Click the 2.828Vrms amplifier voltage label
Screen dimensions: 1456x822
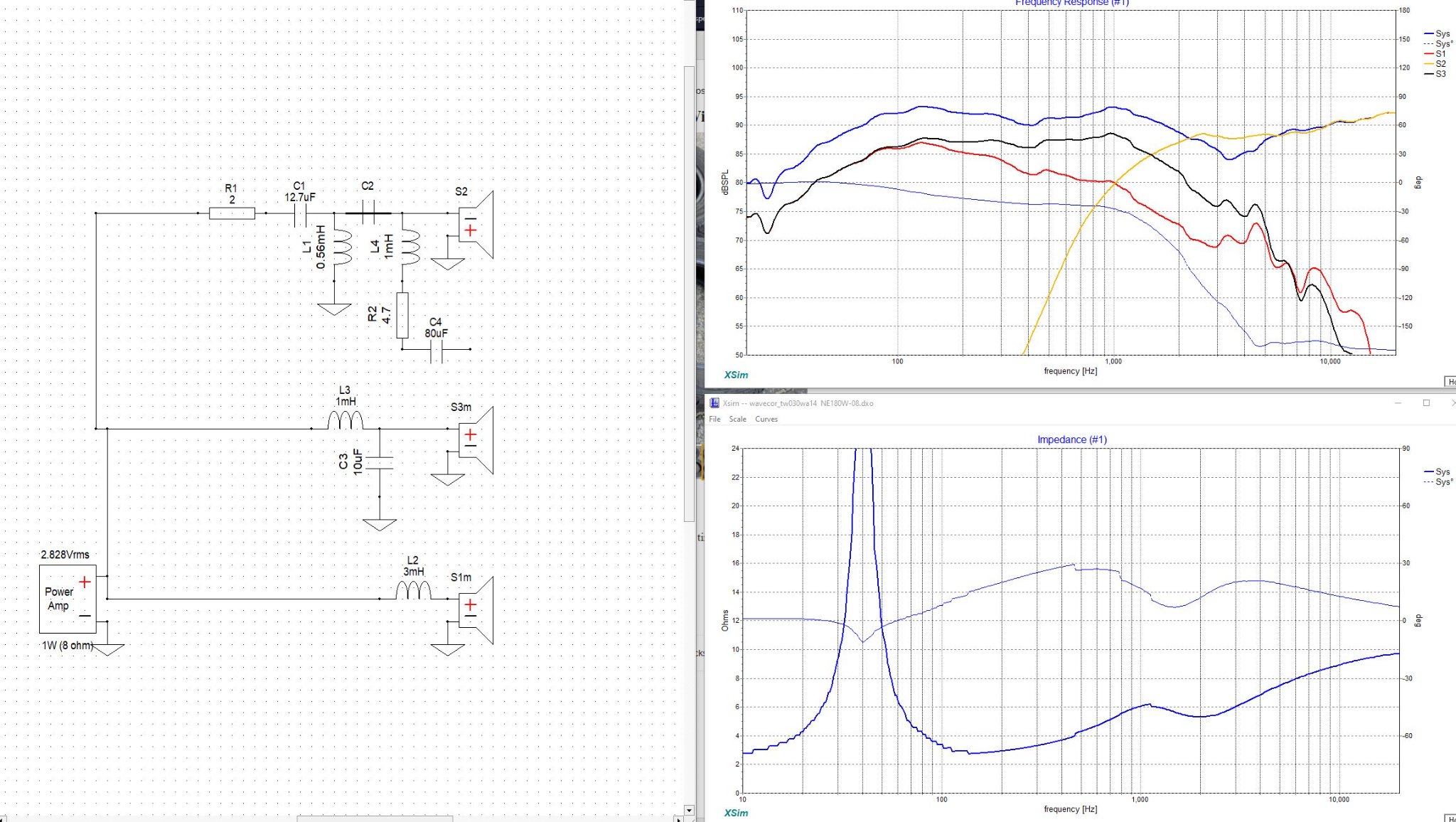point(65,555)
